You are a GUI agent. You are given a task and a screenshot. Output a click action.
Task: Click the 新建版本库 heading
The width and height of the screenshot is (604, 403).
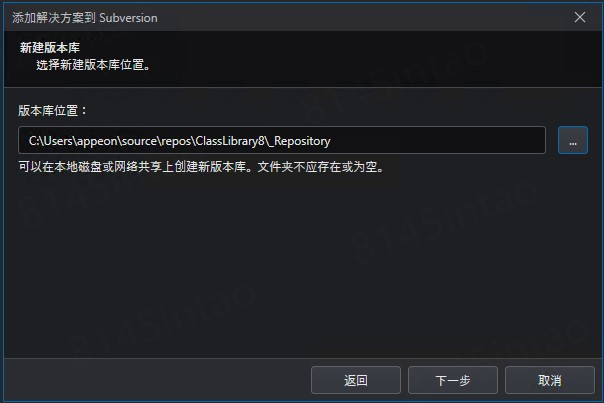(x=50, y=48)
